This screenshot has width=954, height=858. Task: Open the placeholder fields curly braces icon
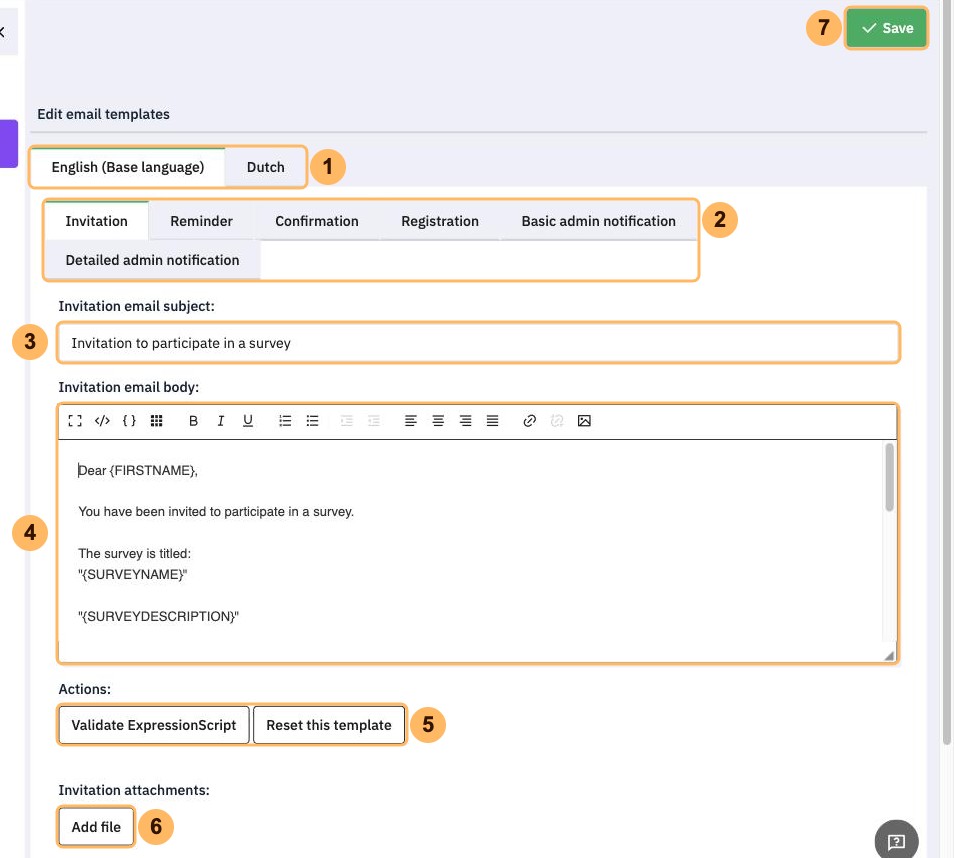point(129,420)
